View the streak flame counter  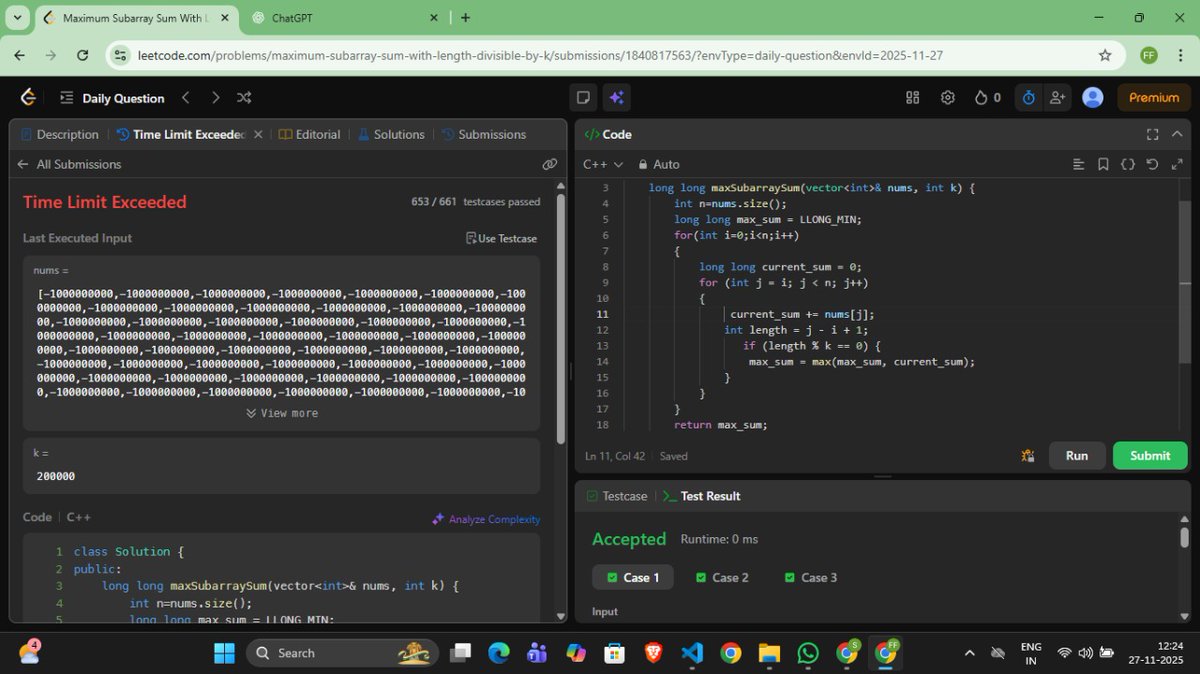[987, 97]
